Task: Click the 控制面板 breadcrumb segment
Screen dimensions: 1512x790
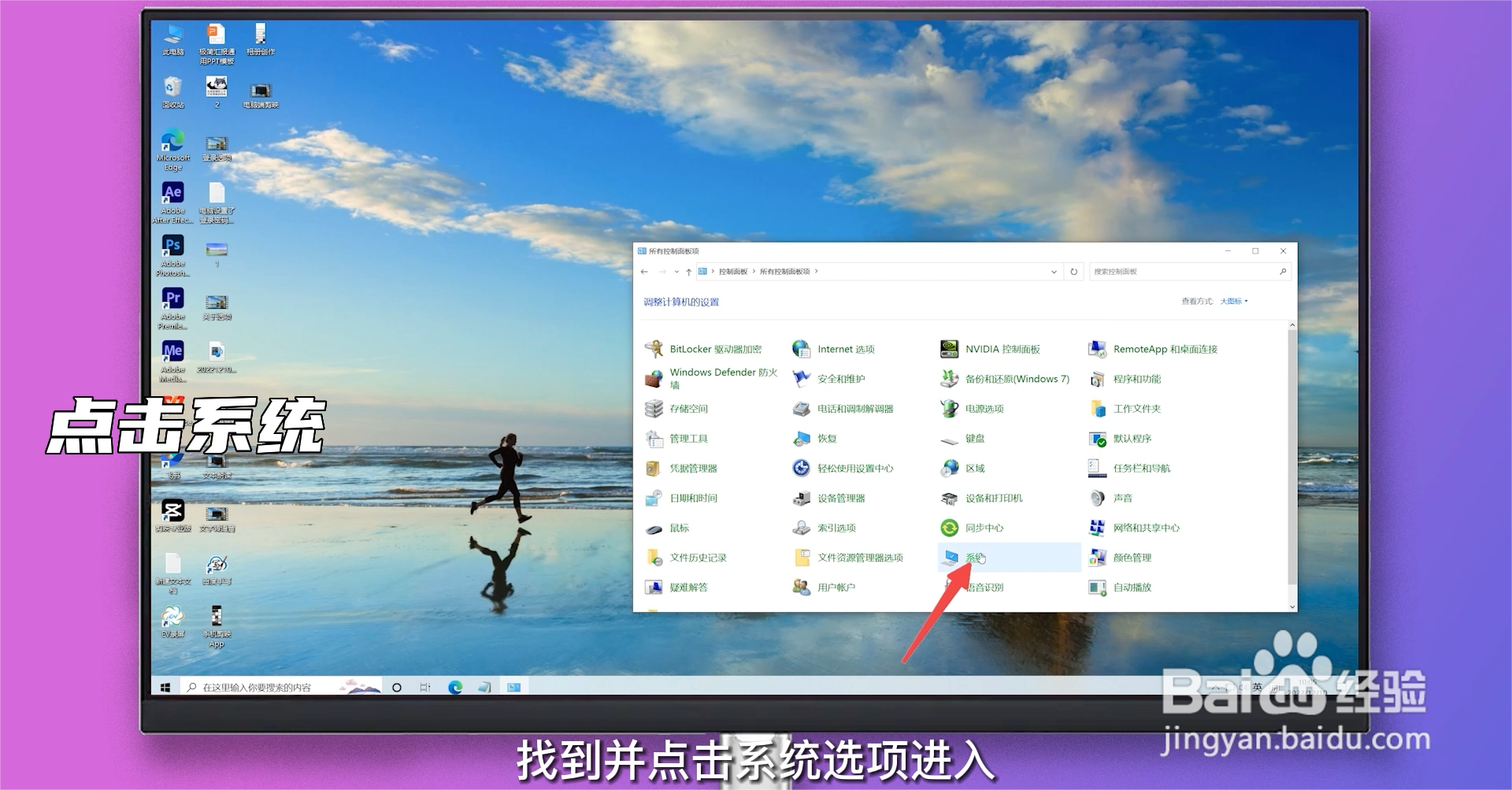Action: [733, 272]
